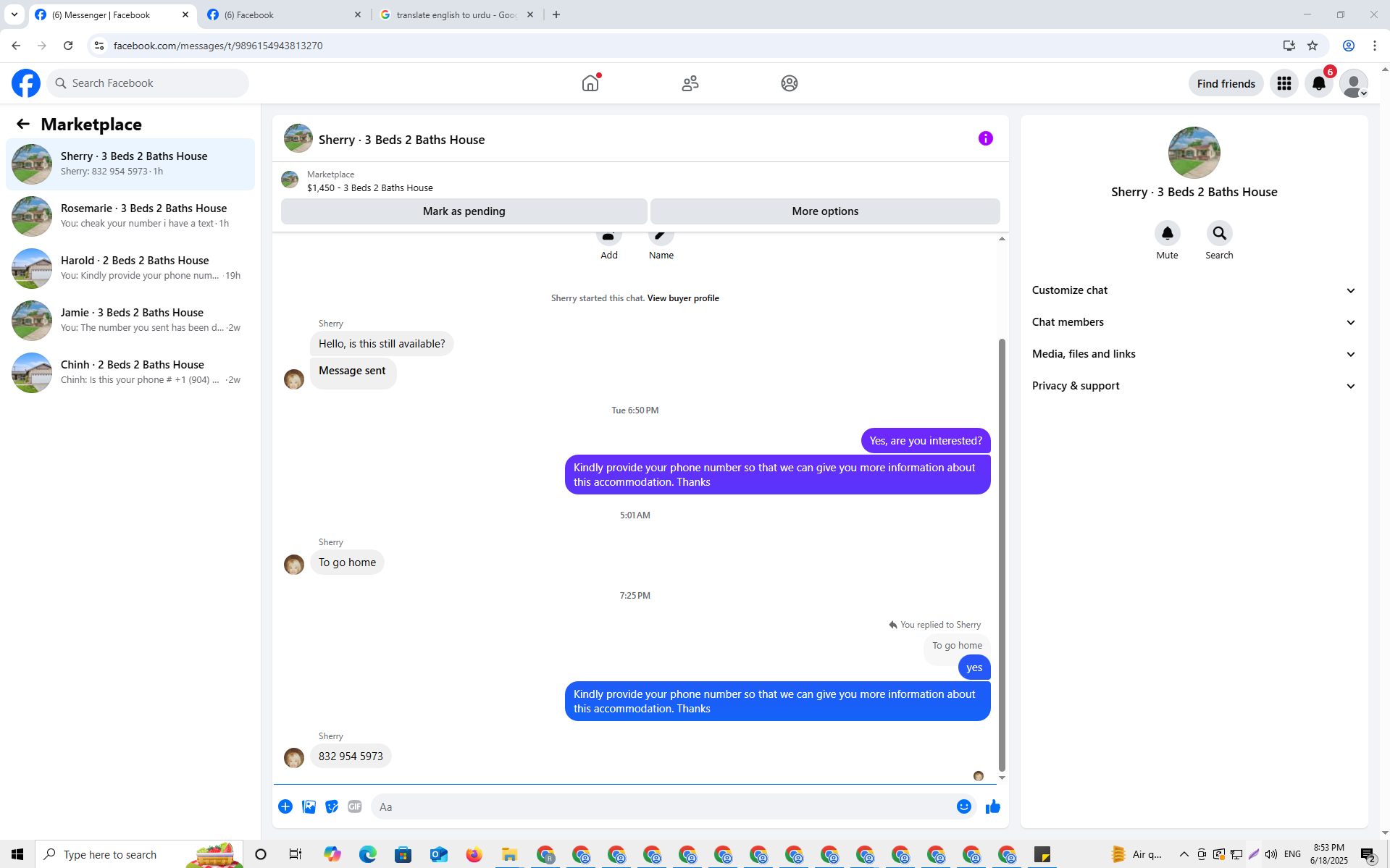Attach a photo with the image icon
This screenshot has height=868, width=1390.
pyautogui.click(x=309, y=806)
